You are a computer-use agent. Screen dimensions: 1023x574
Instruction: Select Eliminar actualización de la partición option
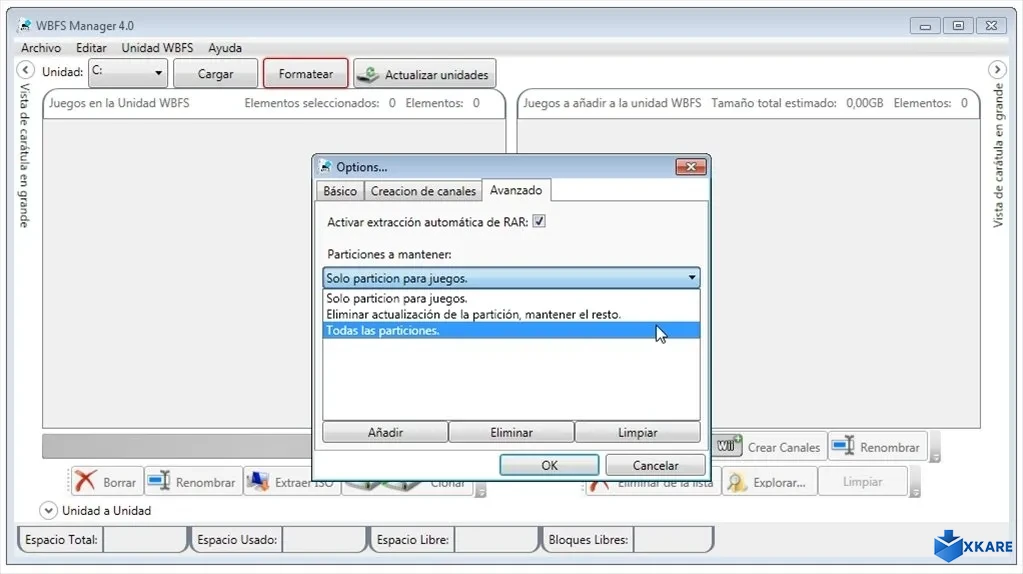512,314
